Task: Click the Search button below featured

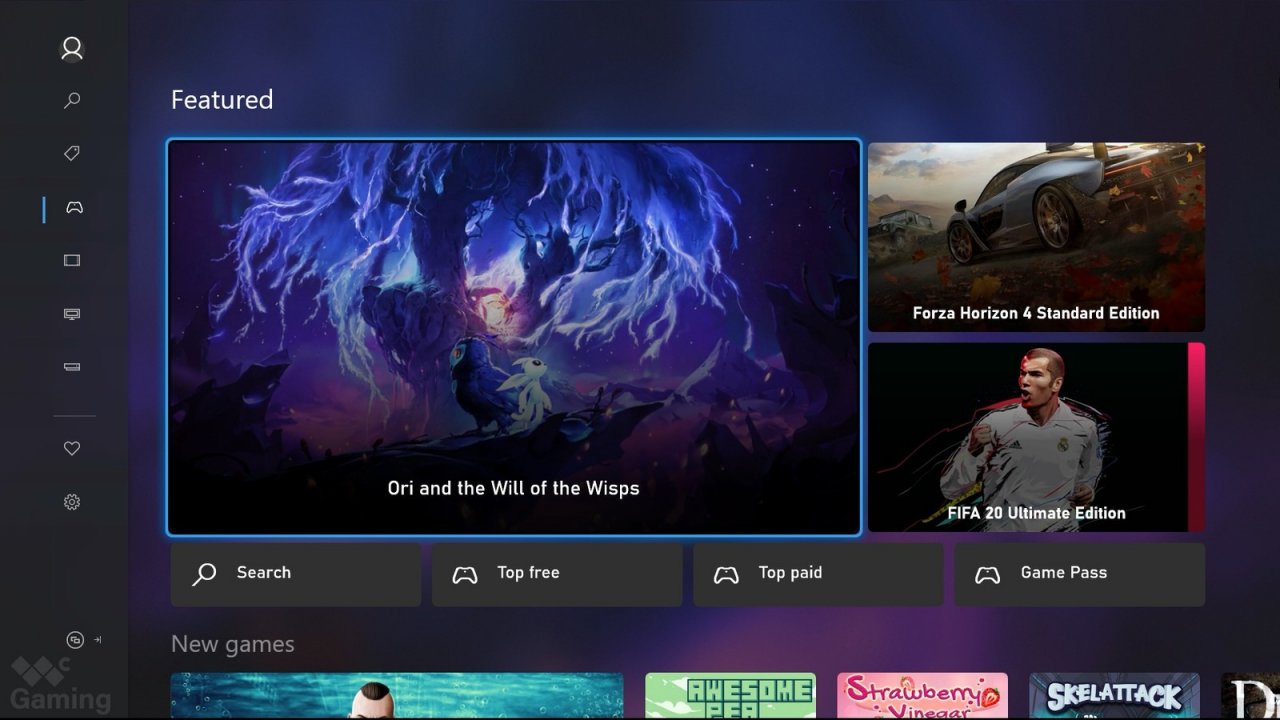Action: tap(296, 574)
